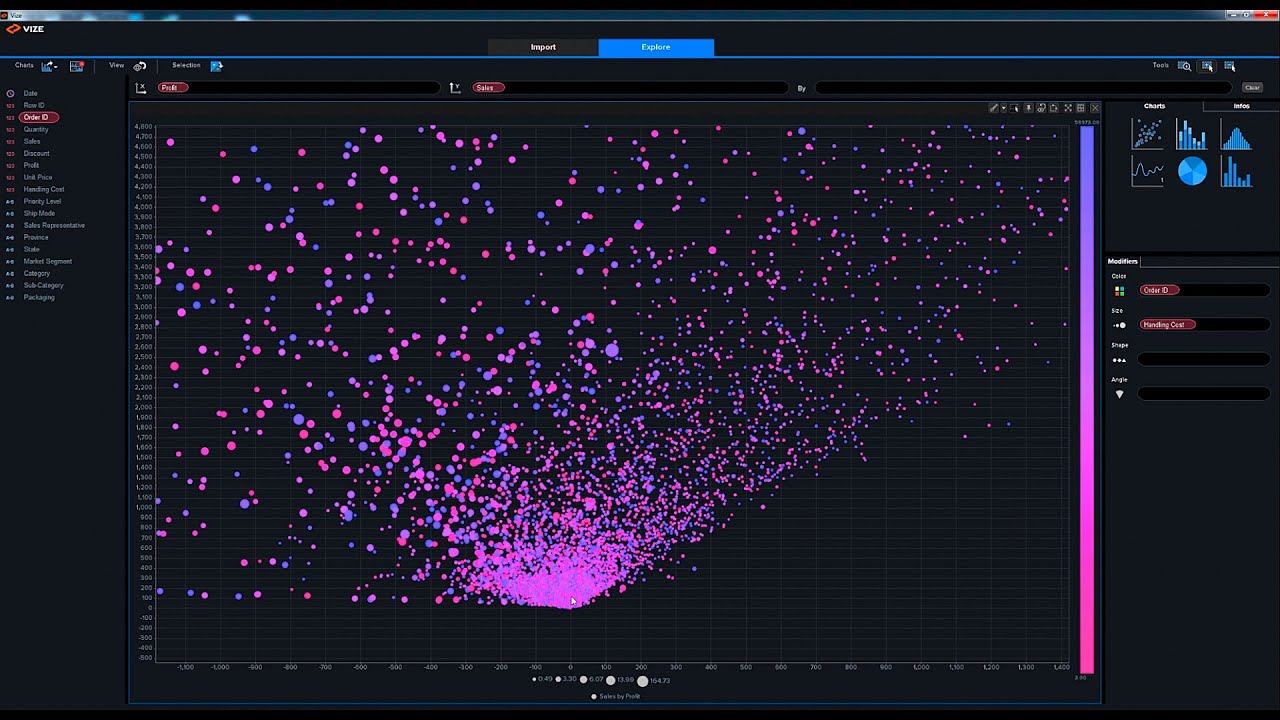The image size is (1280, 720).
Task: Click the Selection export icon
Action: (x=216, y=66)
